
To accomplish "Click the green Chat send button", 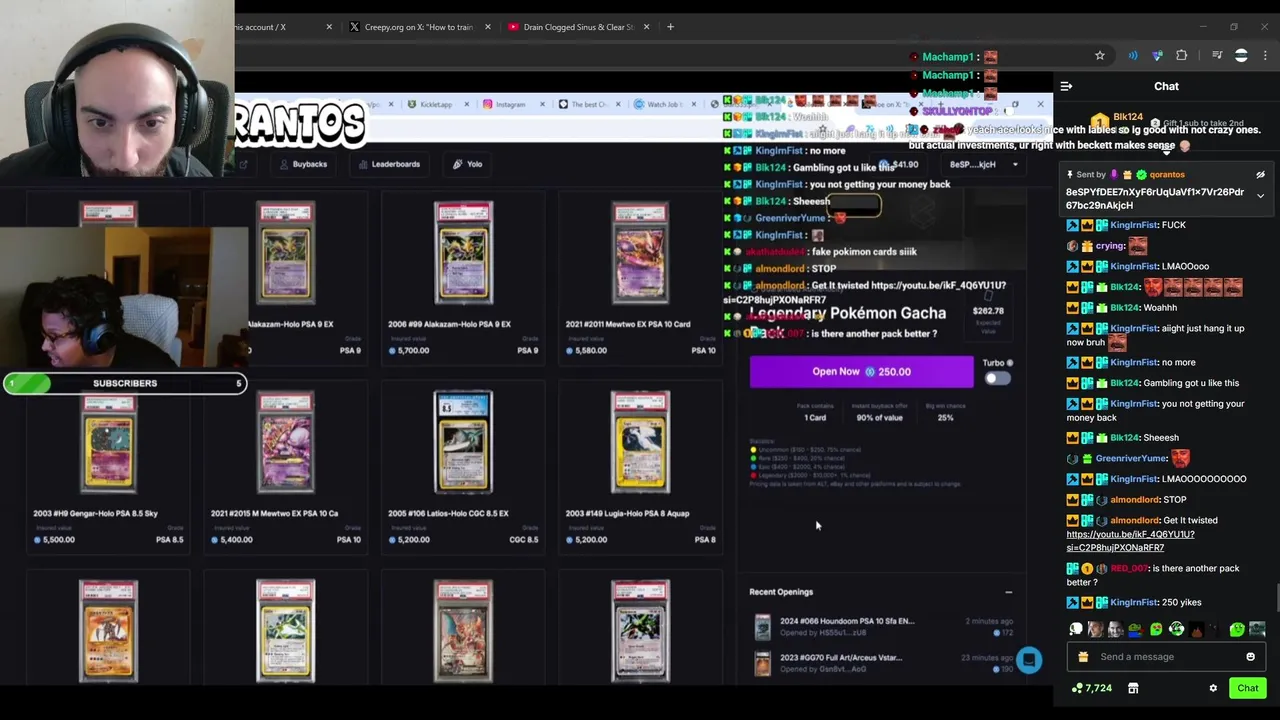I will click(1247, 688).
